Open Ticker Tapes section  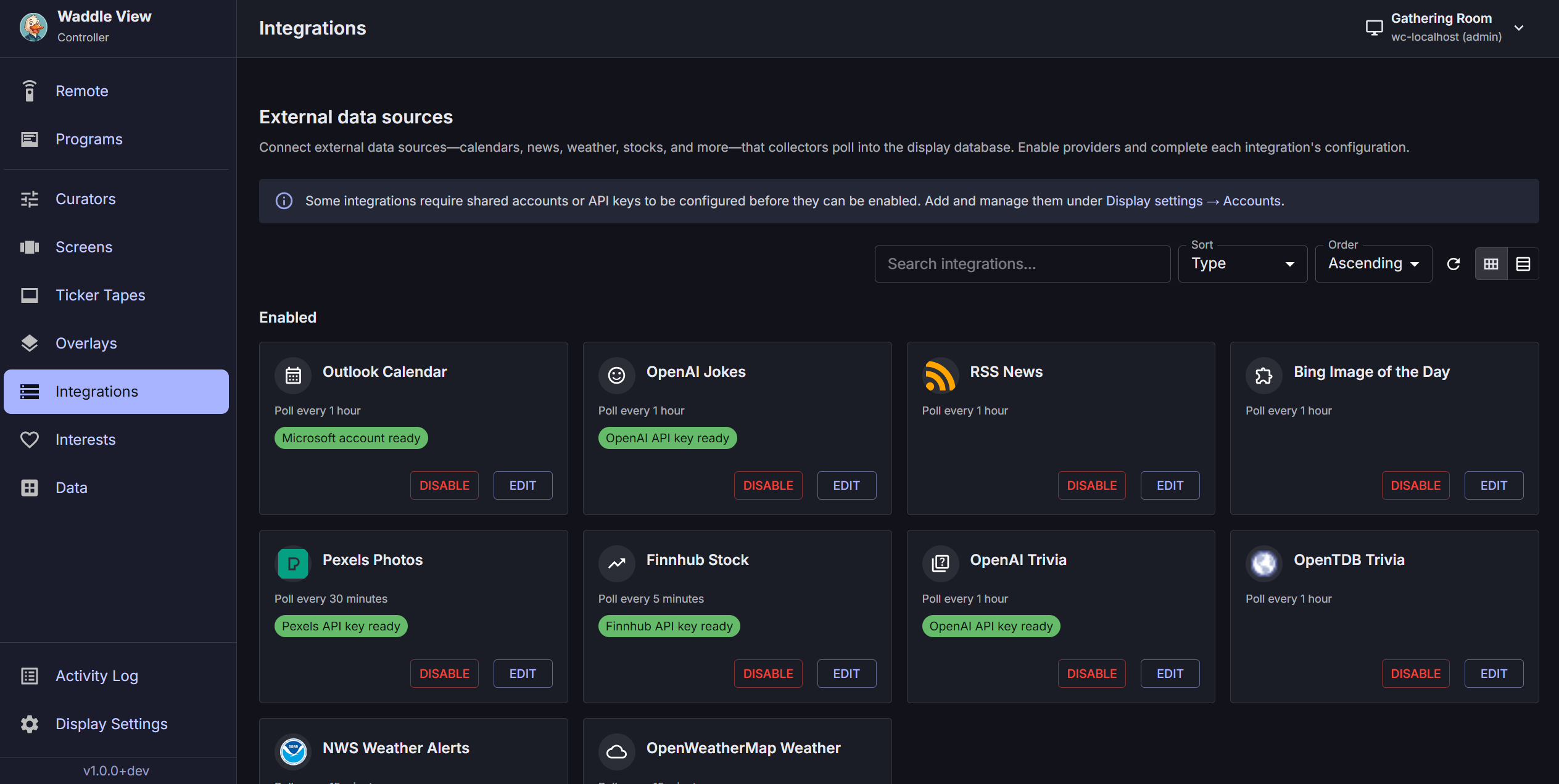[116, 295]
